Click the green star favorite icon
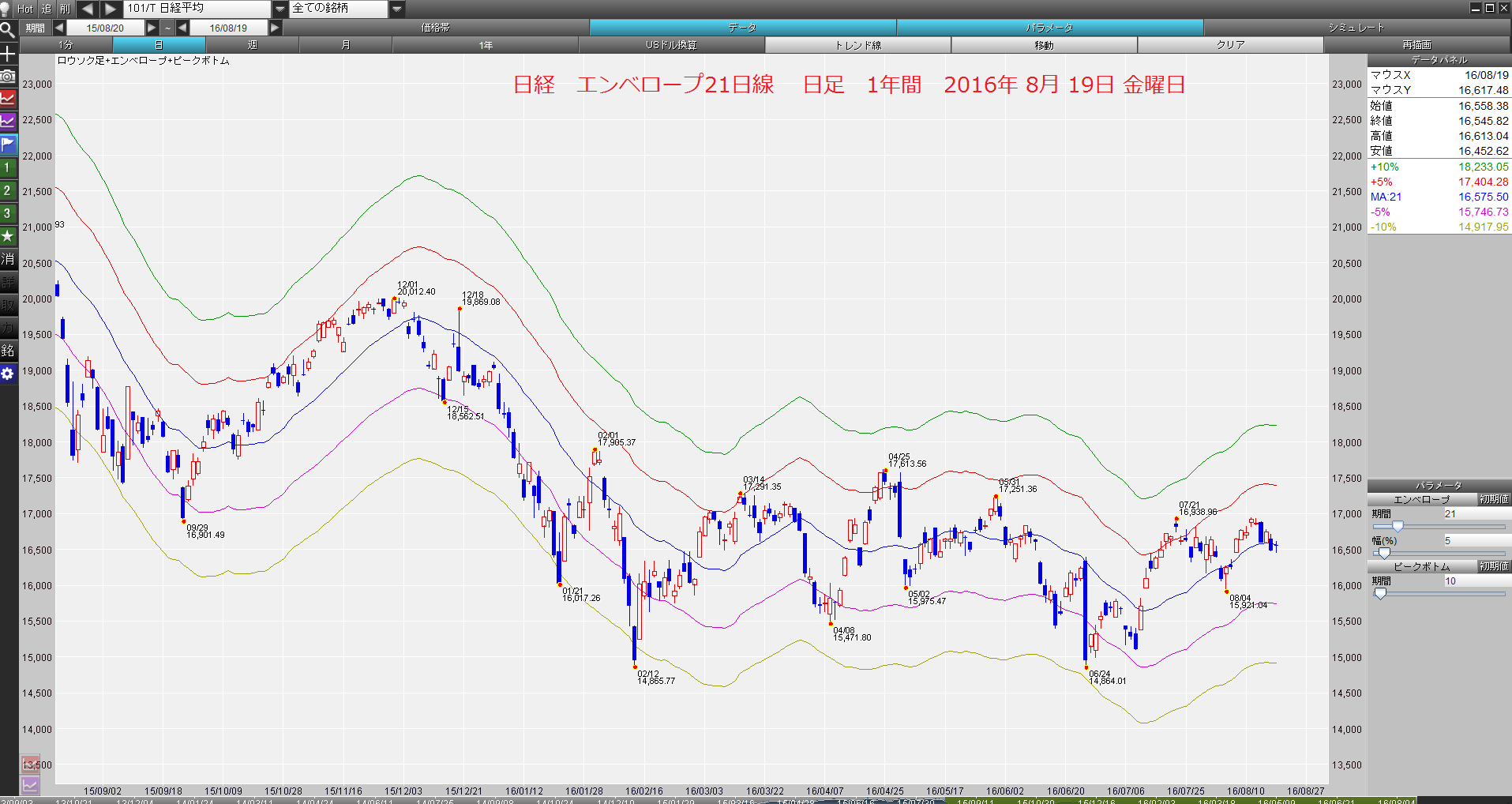1512x804 pixels. 8,236
